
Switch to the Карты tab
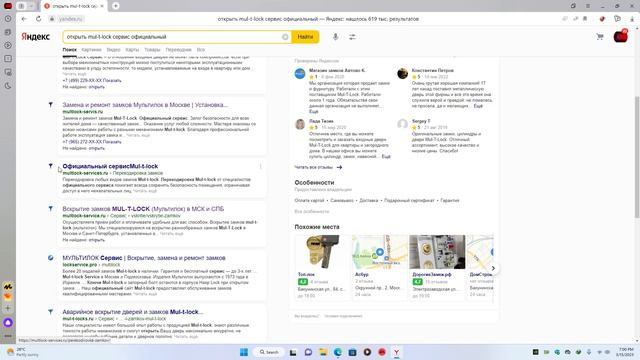pos(132,50)
